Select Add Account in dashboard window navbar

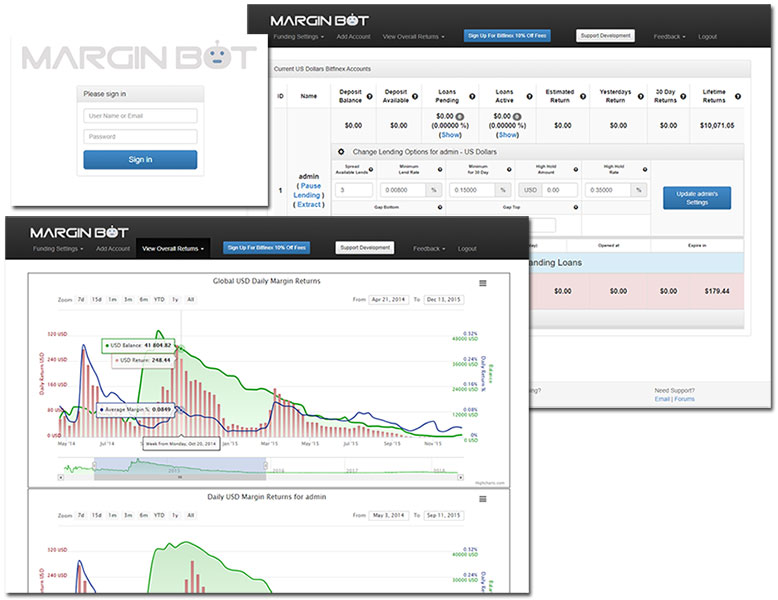coord(353,37)
